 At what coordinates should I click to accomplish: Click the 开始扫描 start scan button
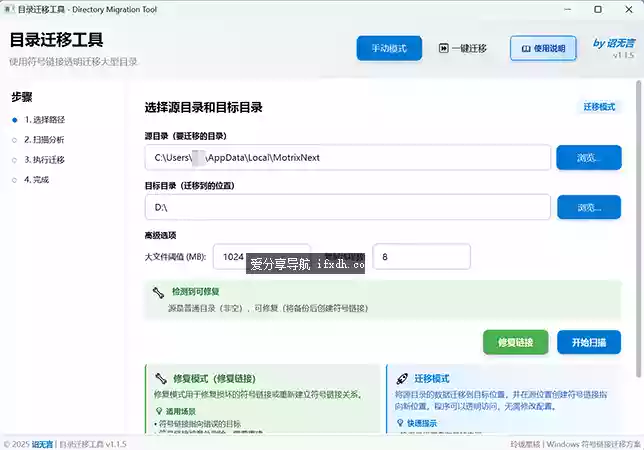[589, 342]
